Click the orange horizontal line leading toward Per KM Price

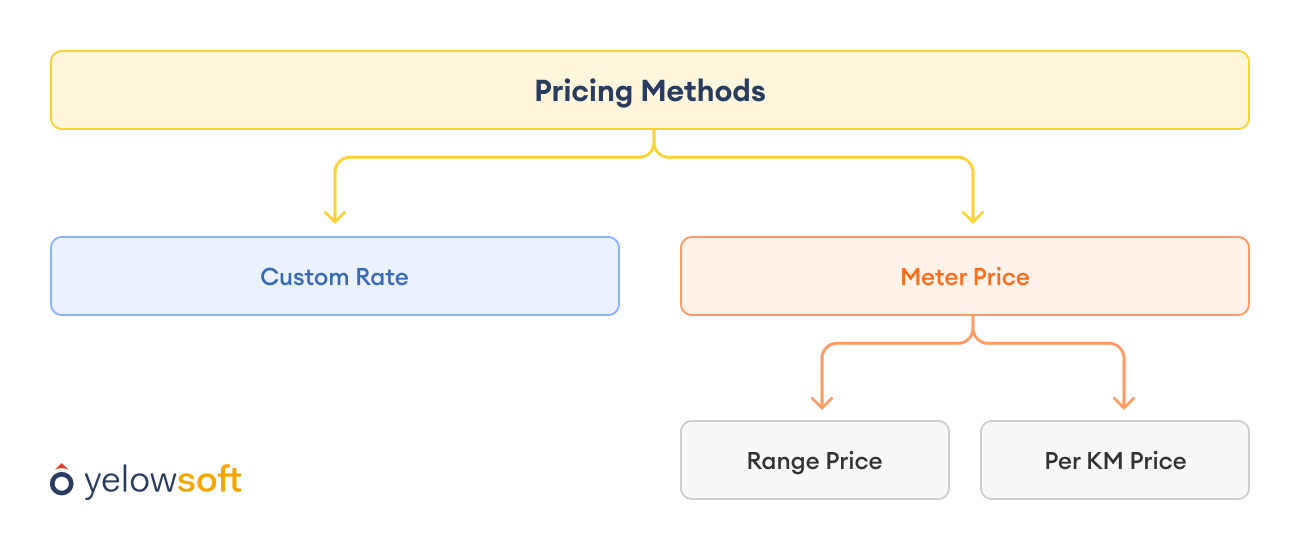(1050, 344)
